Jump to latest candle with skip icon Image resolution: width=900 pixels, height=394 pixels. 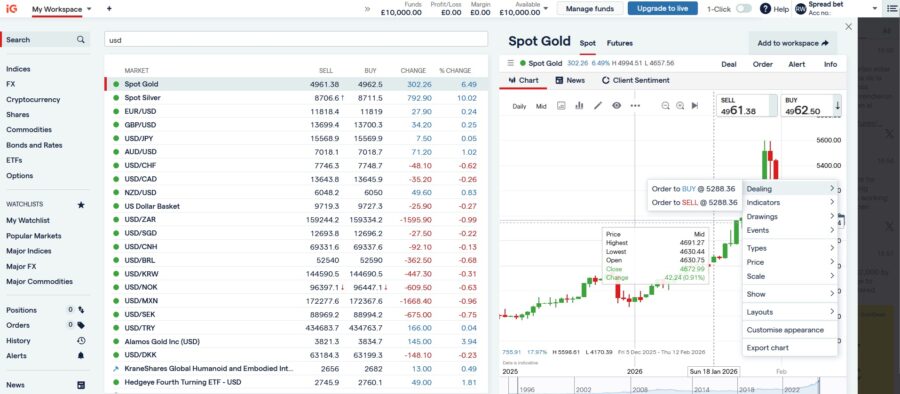(x=695, y=106)
